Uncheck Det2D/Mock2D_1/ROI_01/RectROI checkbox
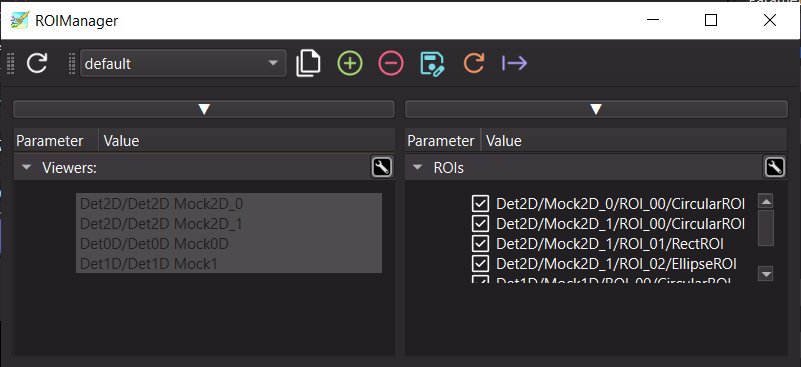Image resolution: width=801 pixels, height=367 pixels. (x=480, y=243)
